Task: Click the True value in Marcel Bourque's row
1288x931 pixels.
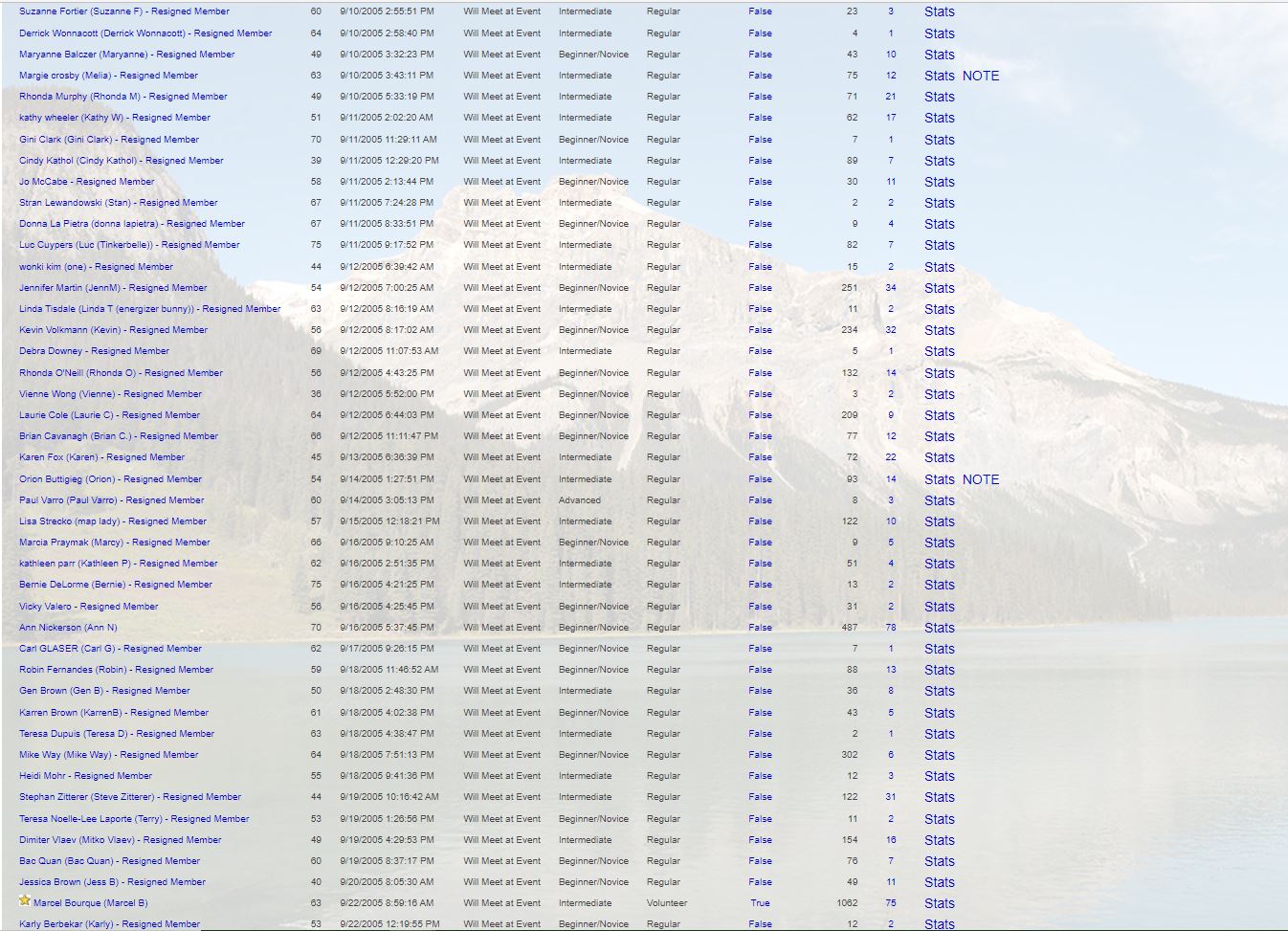Action: pos(760,903)
